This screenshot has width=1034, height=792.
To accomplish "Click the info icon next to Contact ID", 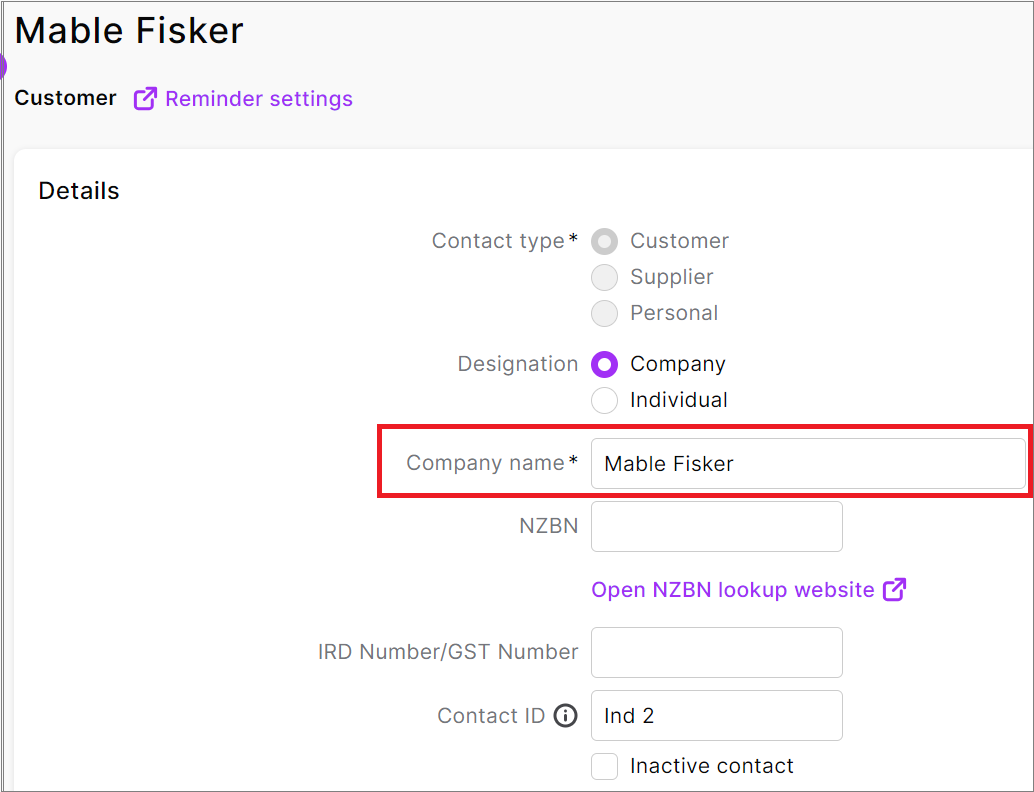I will tap(566, 715).
